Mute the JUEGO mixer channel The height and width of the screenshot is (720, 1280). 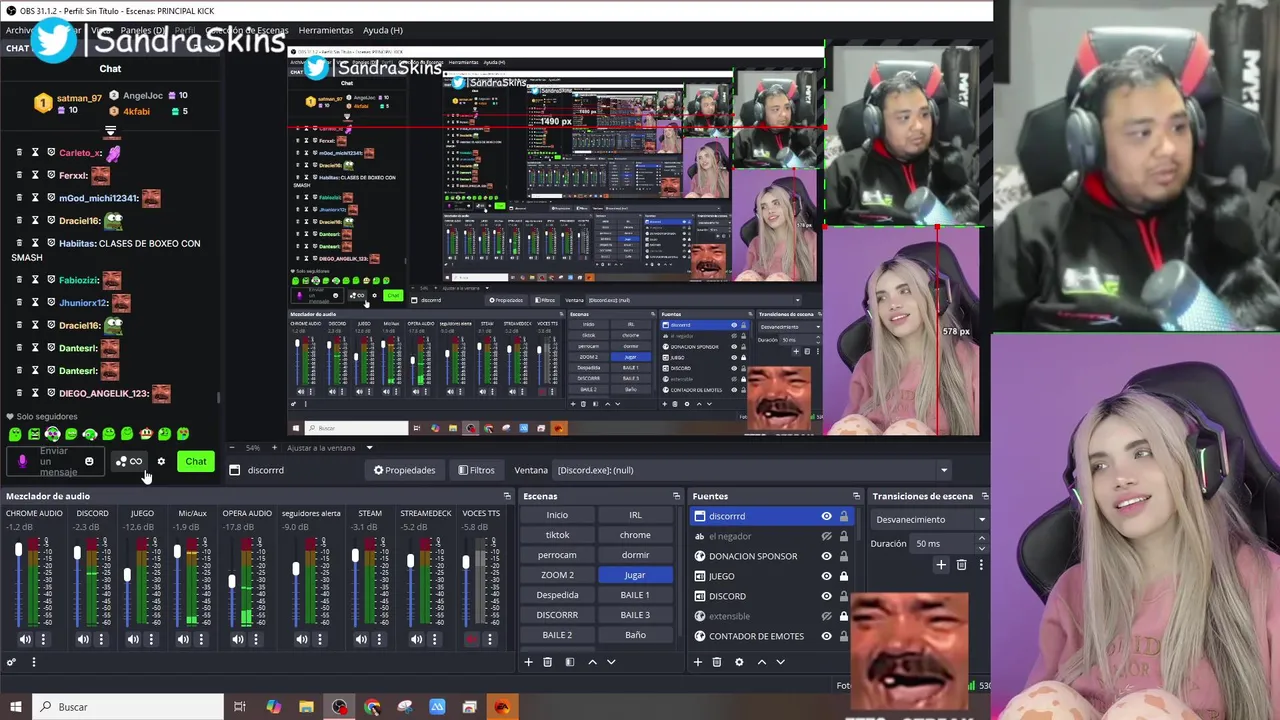(x=133, y=639)
